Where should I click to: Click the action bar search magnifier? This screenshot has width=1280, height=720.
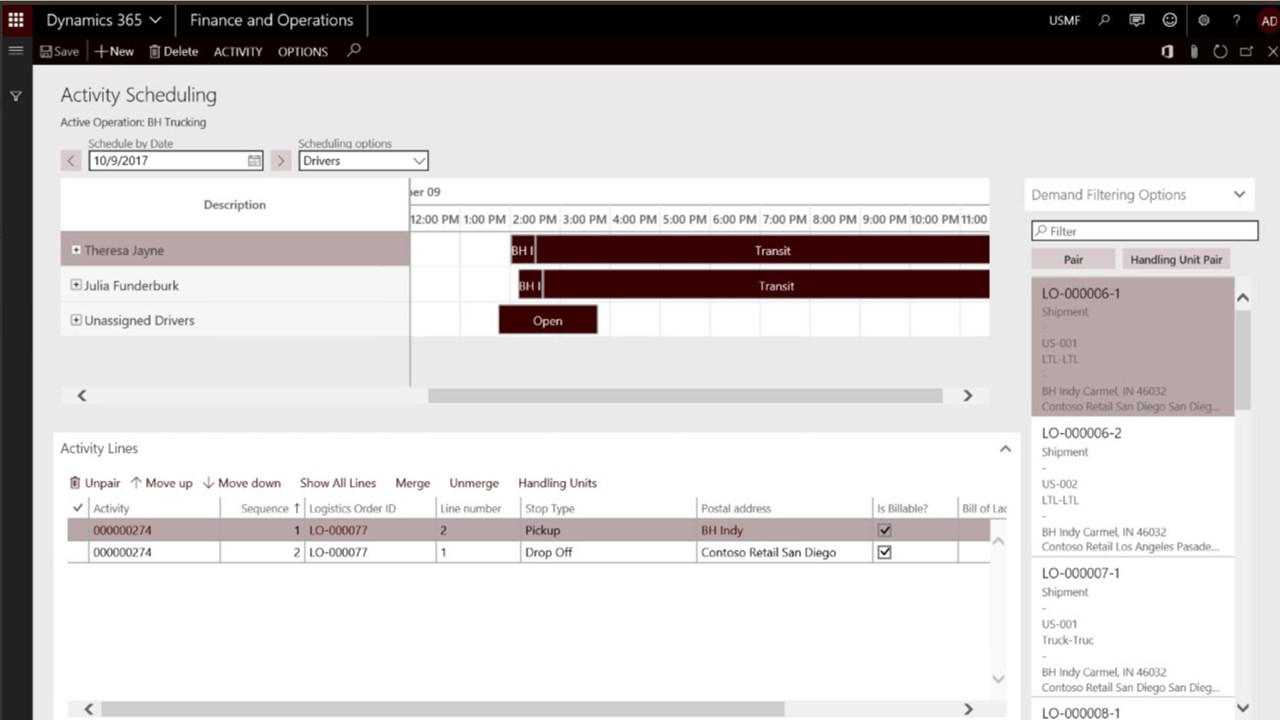(353, 50)
